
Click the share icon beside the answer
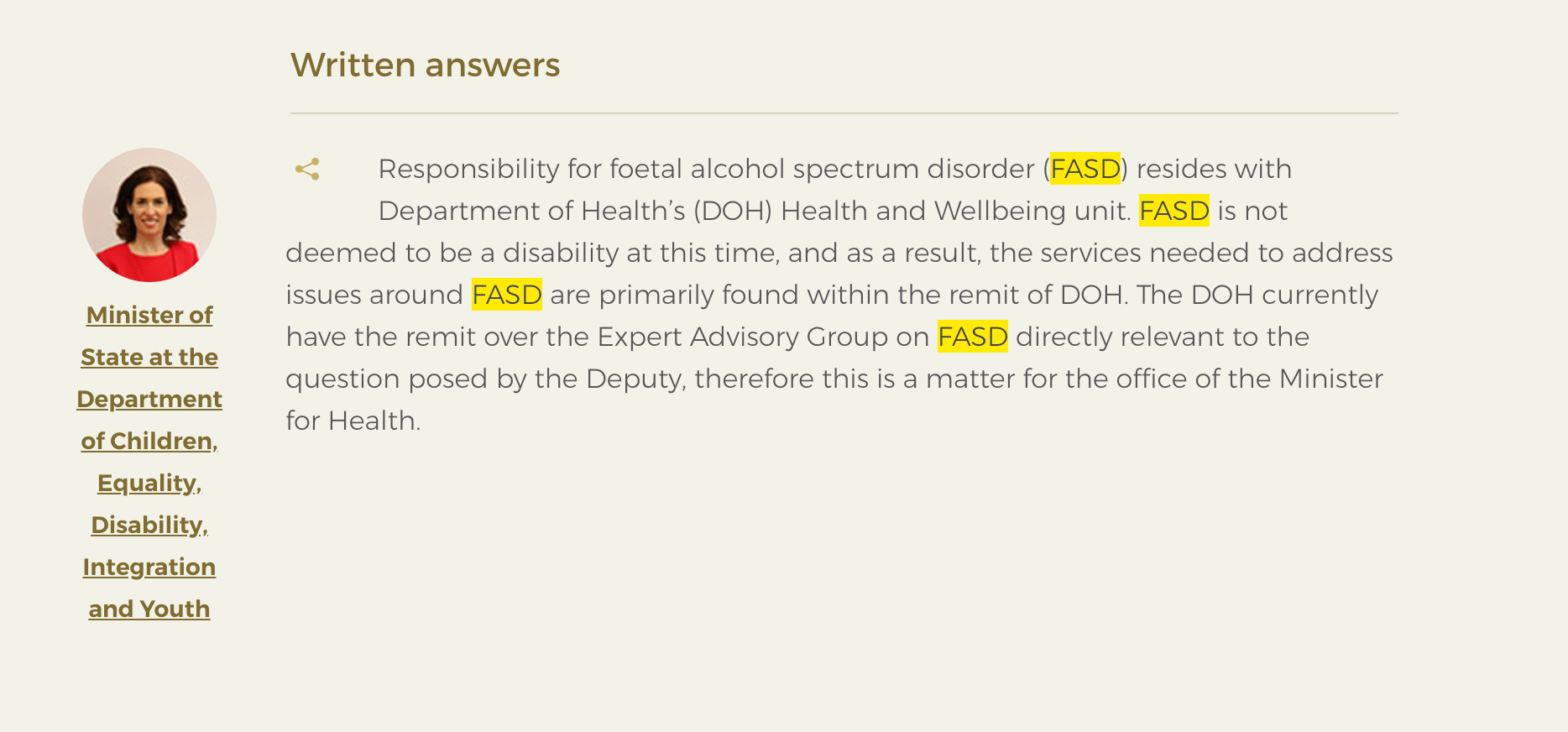(x=307, y=169)
